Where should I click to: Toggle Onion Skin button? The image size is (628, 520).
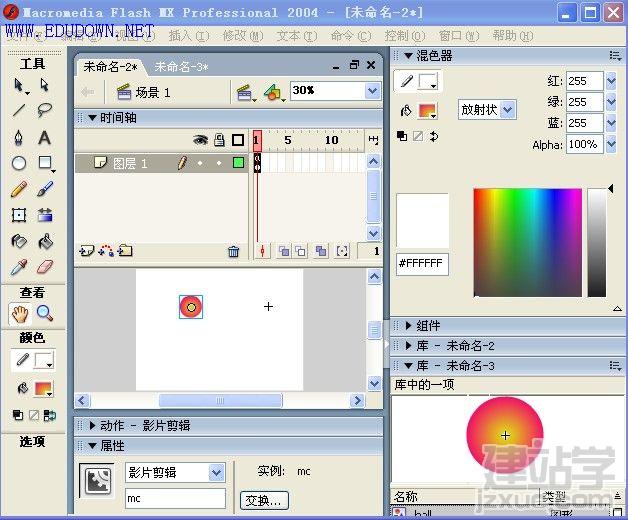[x=284, y=252]
